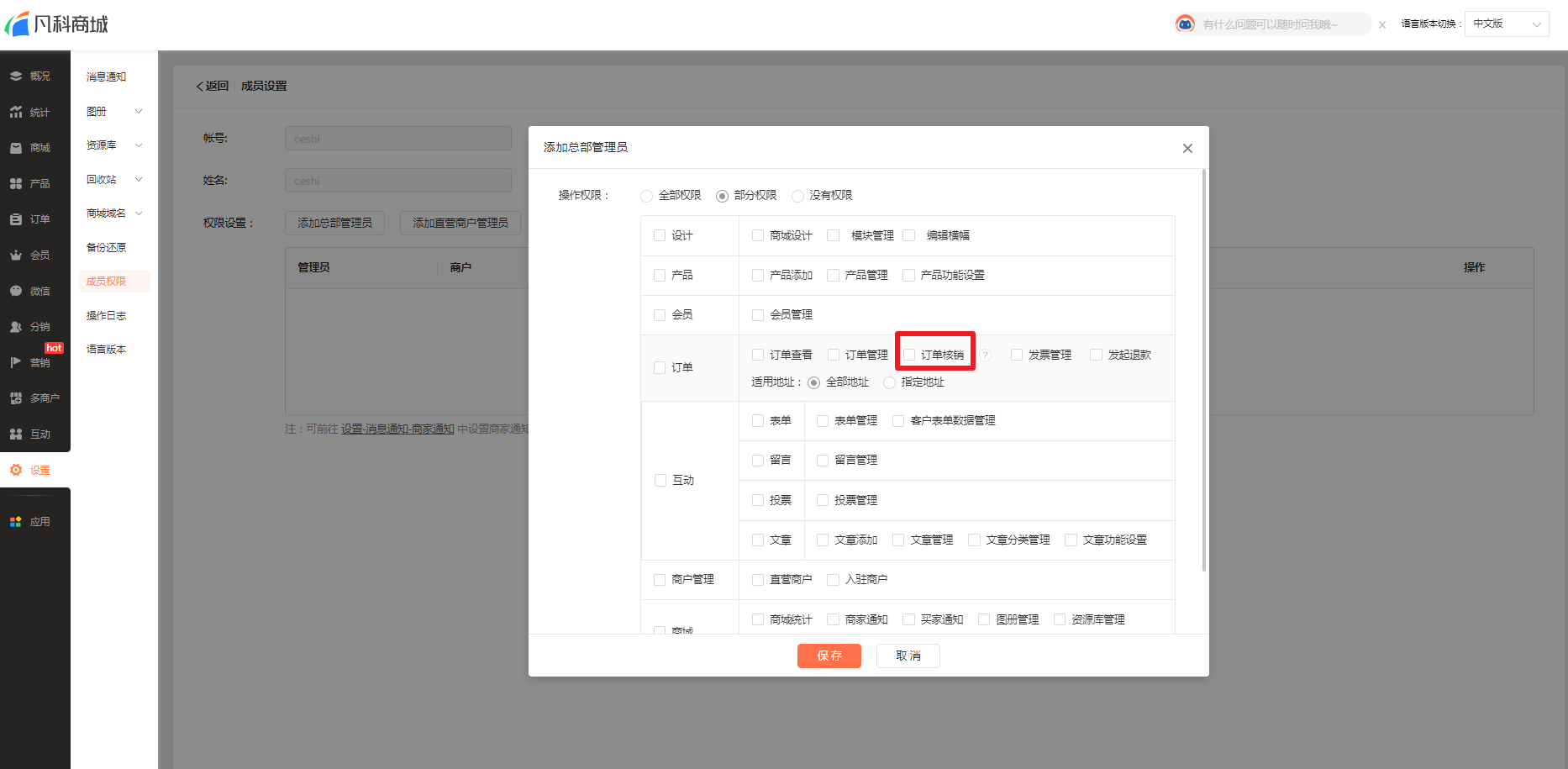Image resolution: width=1568 pixels, height=769 pixels.
Task: Check the 互动 category checkbox
Action: tap(660, 481)
